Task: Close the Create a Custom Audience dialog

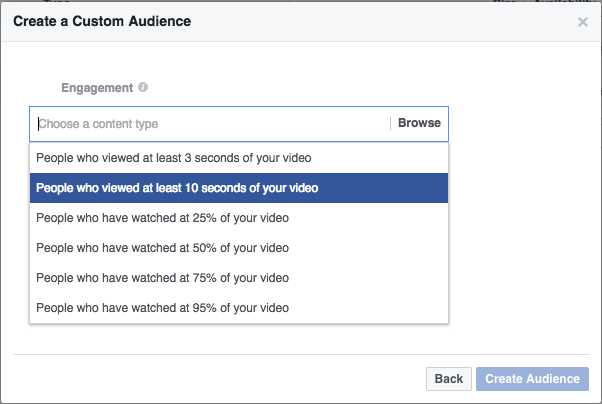Action: (583, 21)
